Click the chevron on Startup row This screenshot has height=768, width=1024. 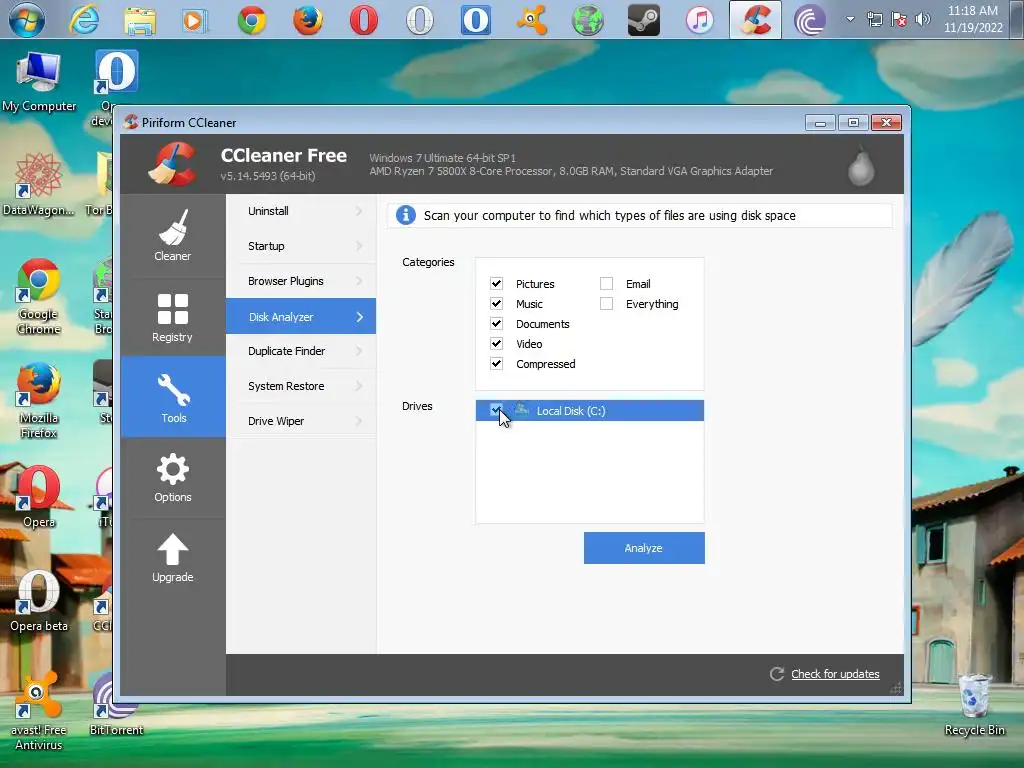pos(359,246)
